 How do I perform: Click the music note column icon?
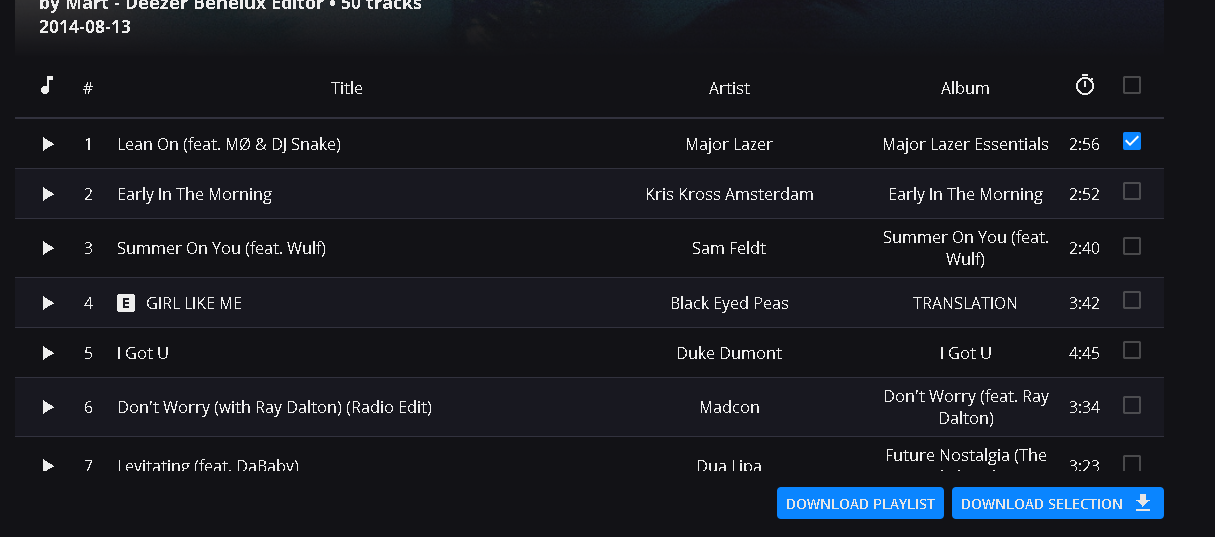[46, 86]
